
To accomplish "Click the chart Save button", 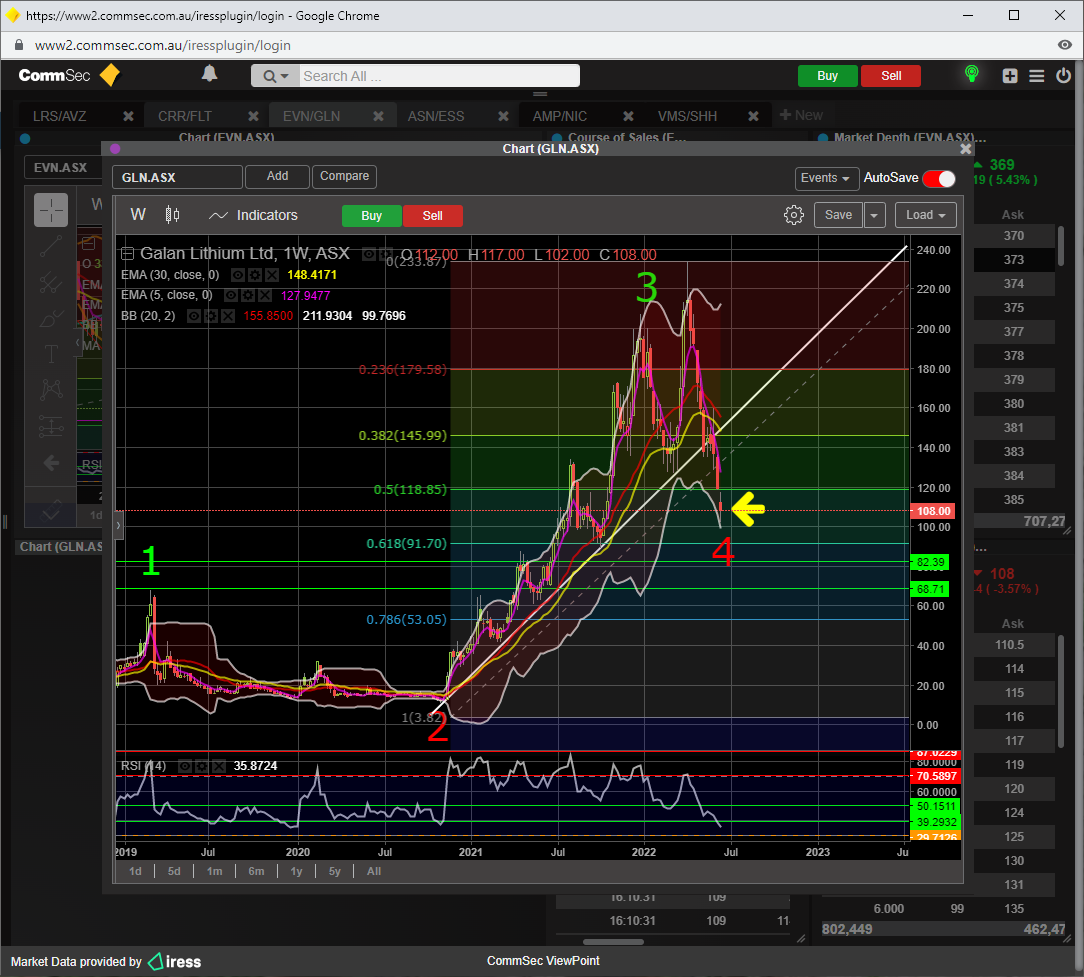I will tap(838, 215).
